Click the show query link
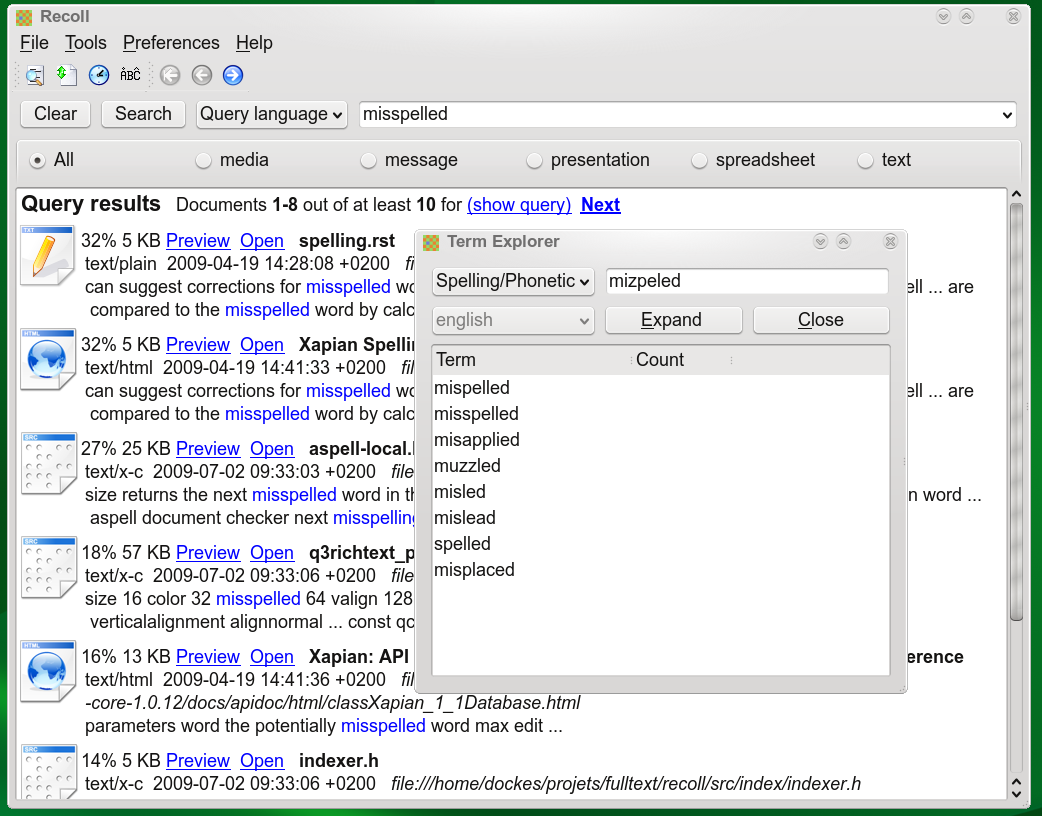The image size is (1042, 816). [519, 205]
